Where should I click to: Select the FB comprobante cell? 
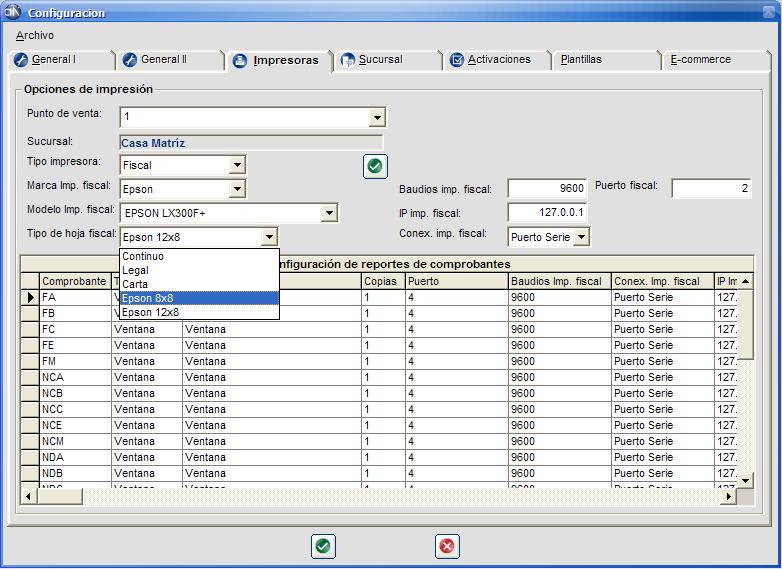pyautogui.click(x=75, y=314)
